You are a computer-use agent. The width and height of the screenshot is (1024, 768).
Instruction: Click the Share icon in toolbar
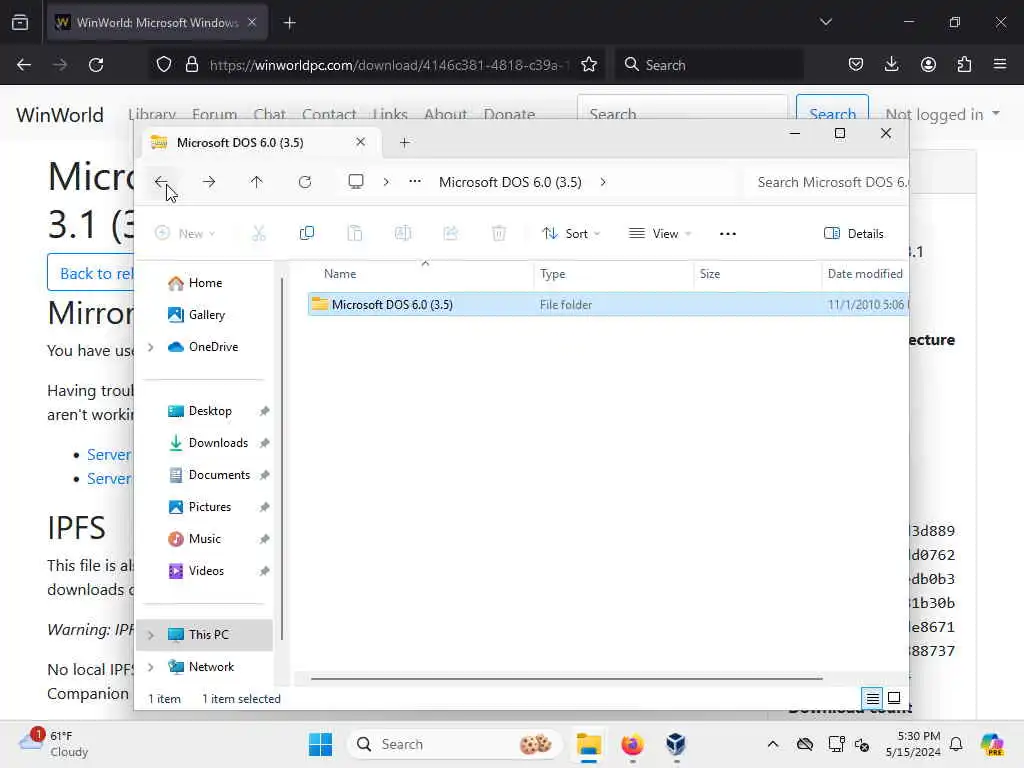pos(451,233)
